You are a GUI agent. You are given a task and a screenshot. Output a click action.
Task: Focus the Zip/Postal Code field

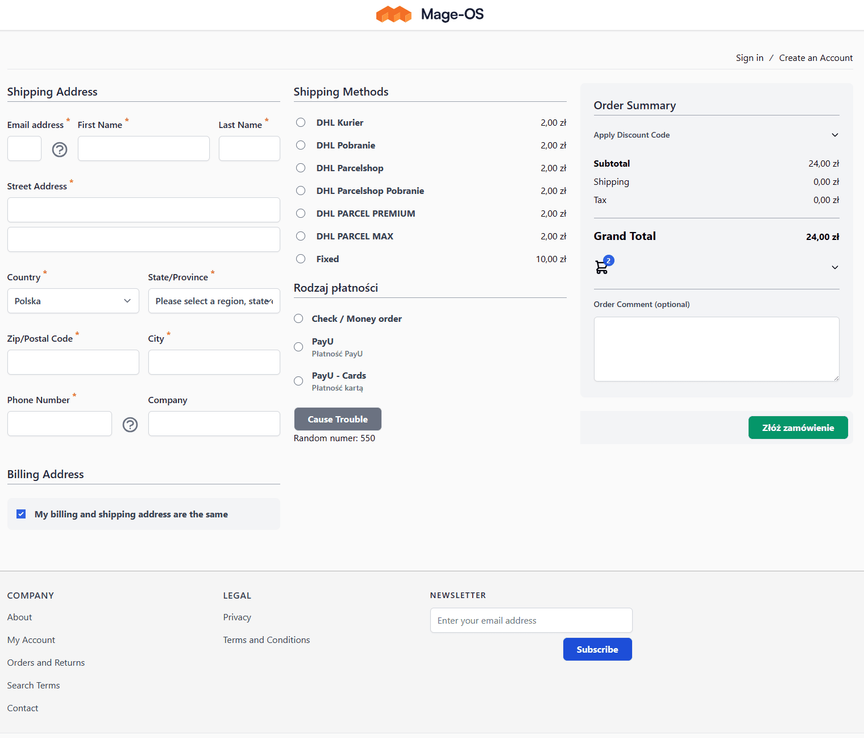[x=73, y=362]
